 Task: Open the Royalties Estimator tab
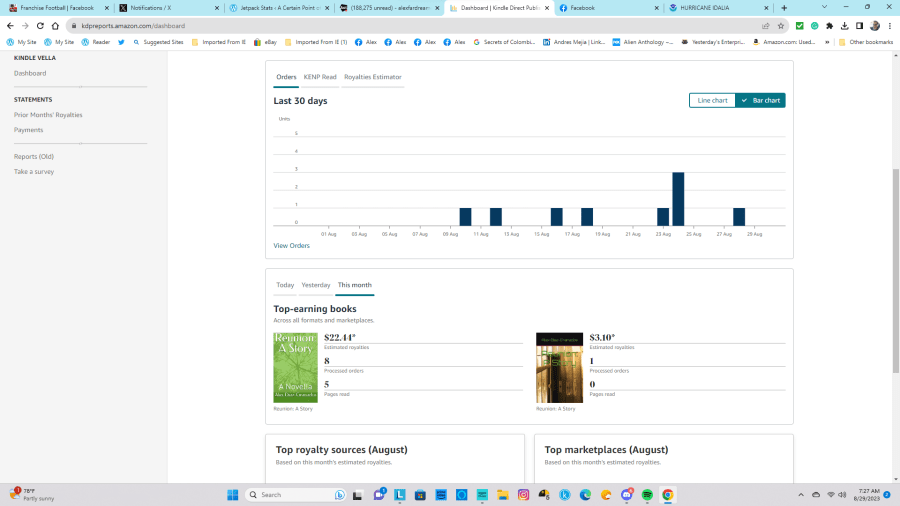click(x=373, y=77)
